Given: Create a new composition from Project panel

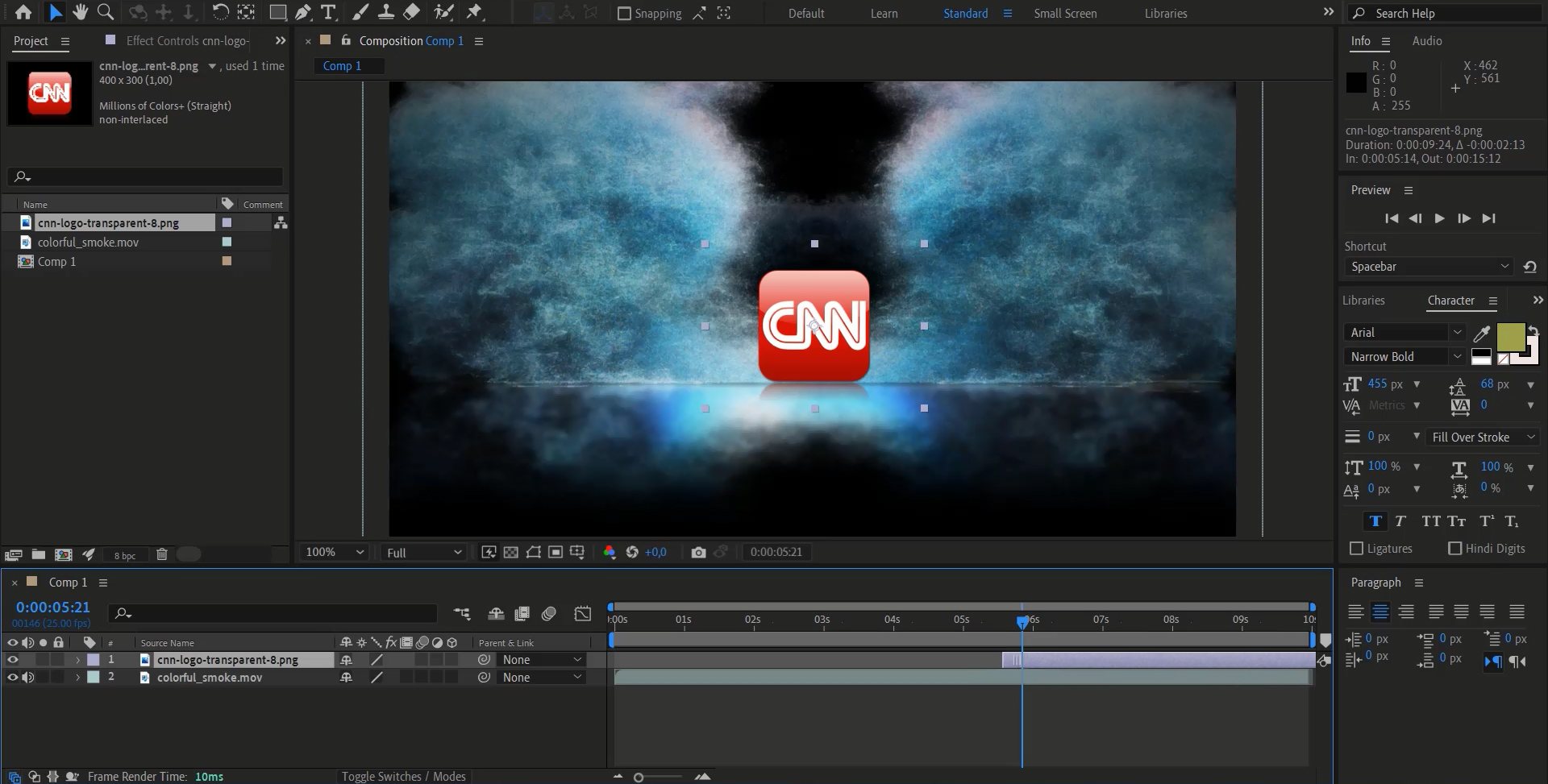Looking at the screenshot, I should 63,554.
